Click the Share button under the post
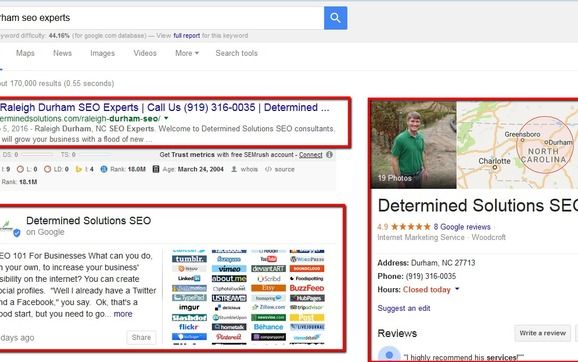Image resolution: width=578 pixels, height=362 pixels. [141, 337]
